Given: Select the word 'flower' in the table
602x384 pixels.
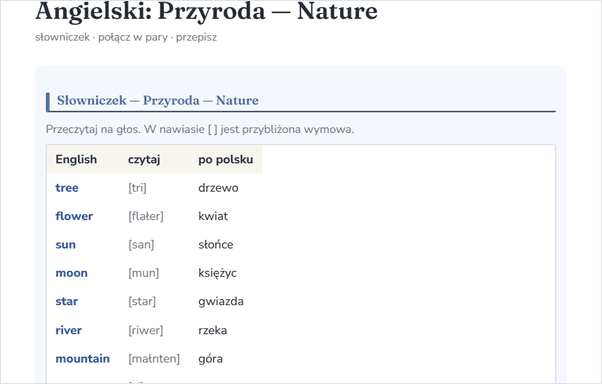Looking at the screenshot, I should tap(74, 216).
